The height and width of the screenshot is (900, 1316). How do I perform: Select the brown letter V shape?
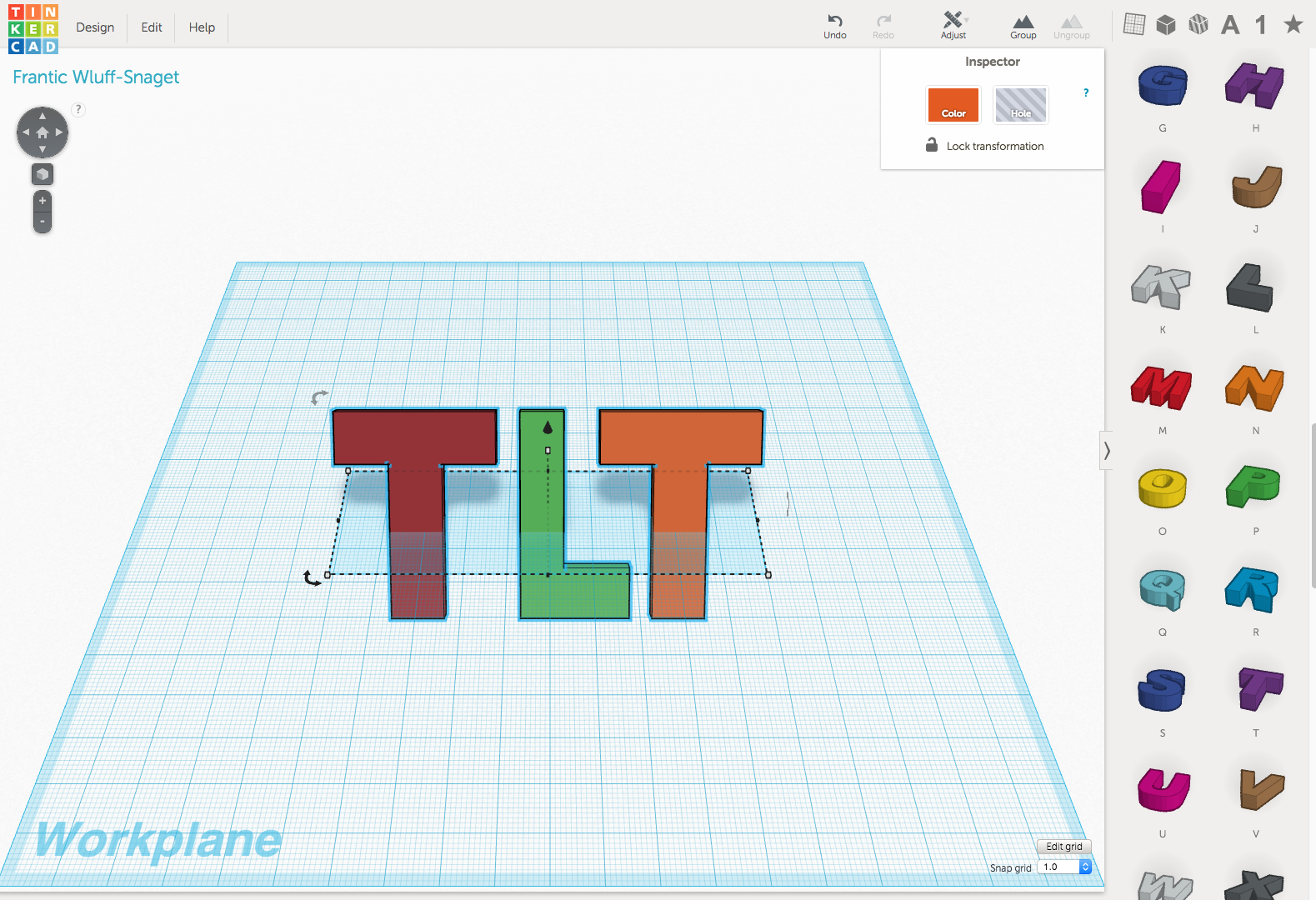[1262, 790]
